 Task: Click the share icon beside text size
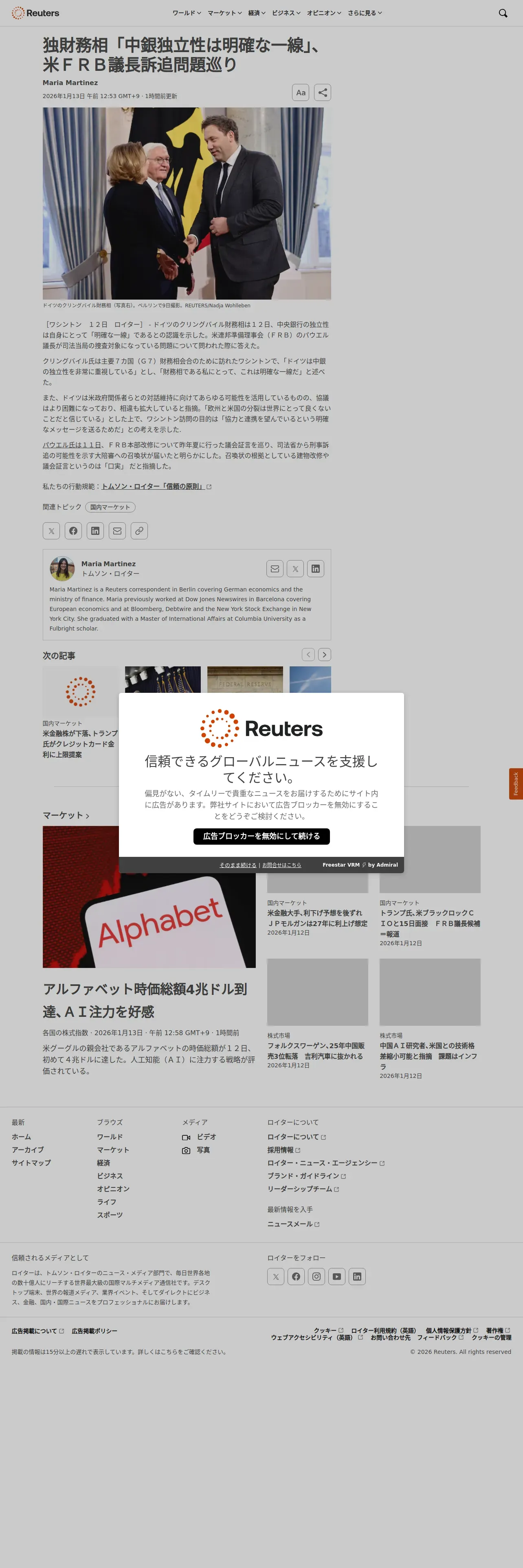pos(323,92)
